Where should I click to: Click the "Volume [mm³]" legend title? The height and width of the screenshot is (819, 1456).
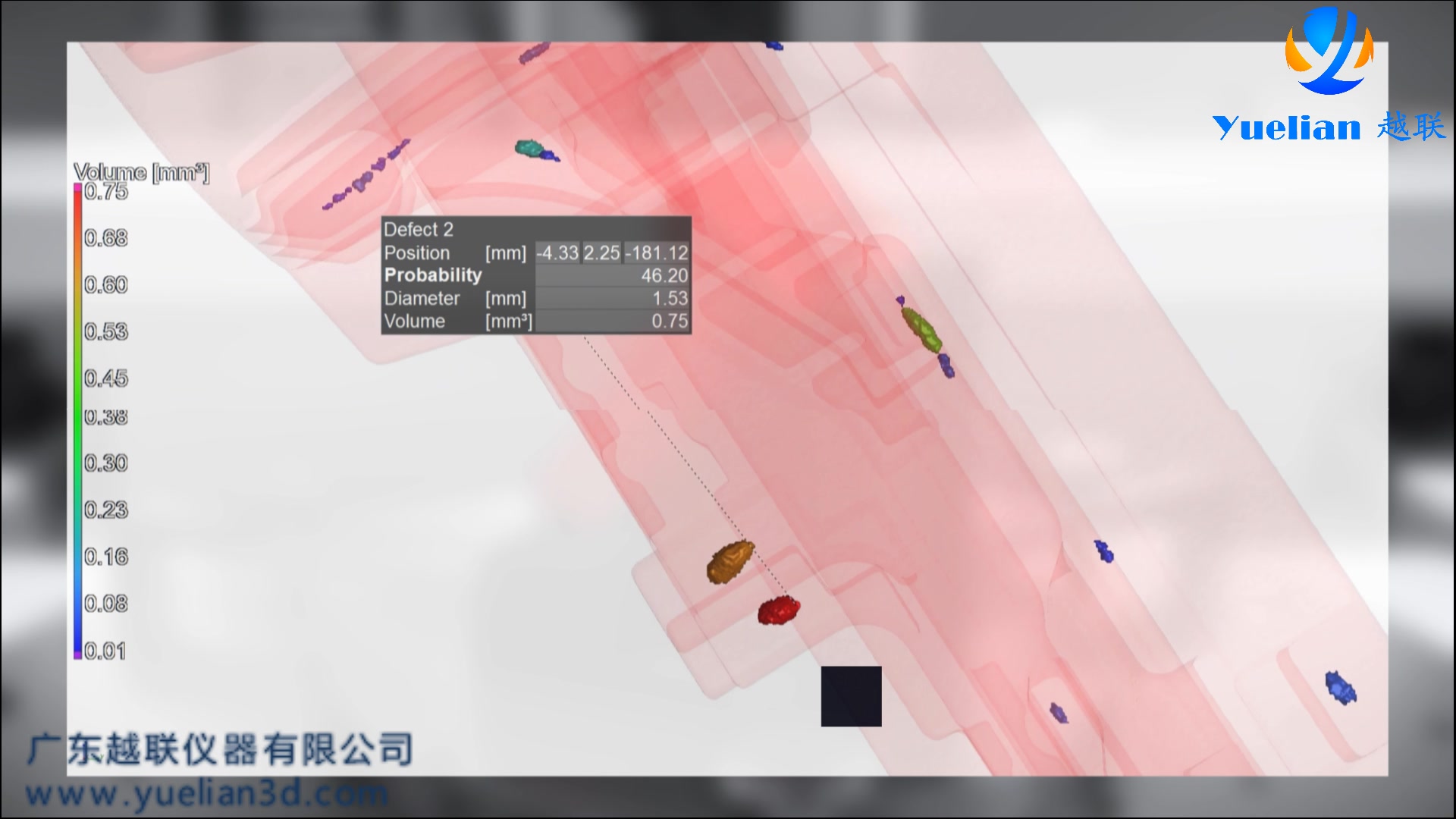tap(141, 173)
